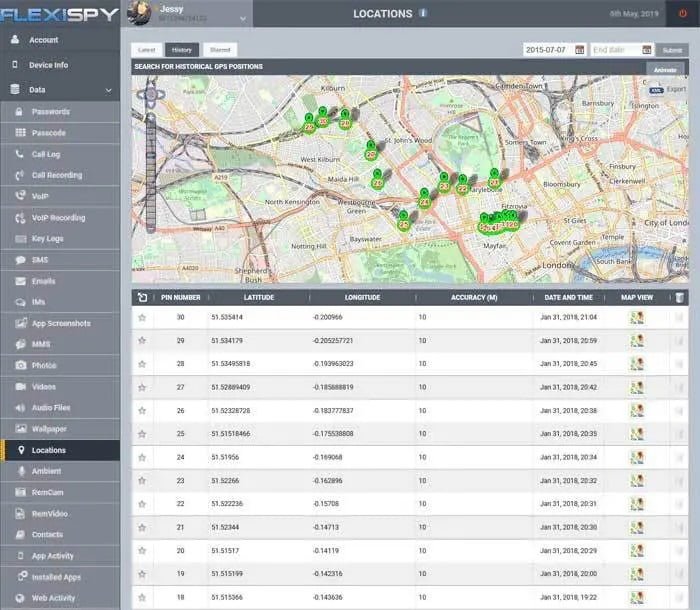Click the MMS icon in sidebar
The width and height of the screenshot is (700, 610).
coord(21,344)
